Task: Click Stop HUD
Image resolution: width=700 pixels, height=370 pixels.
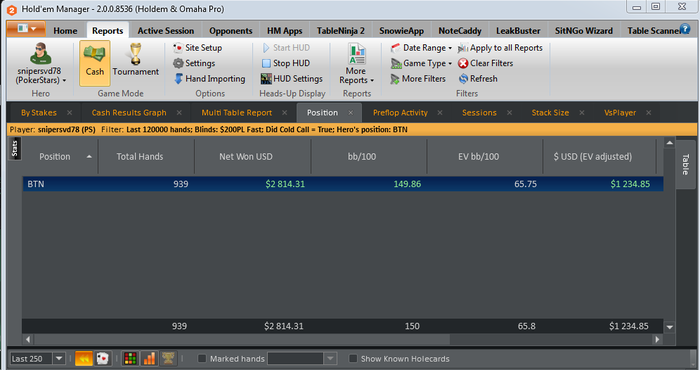Action: point(286,63)
